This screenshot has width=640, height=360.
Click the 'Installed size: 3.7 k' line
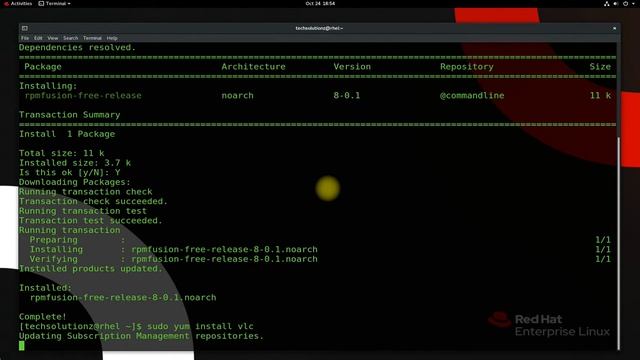coord(75,163)
